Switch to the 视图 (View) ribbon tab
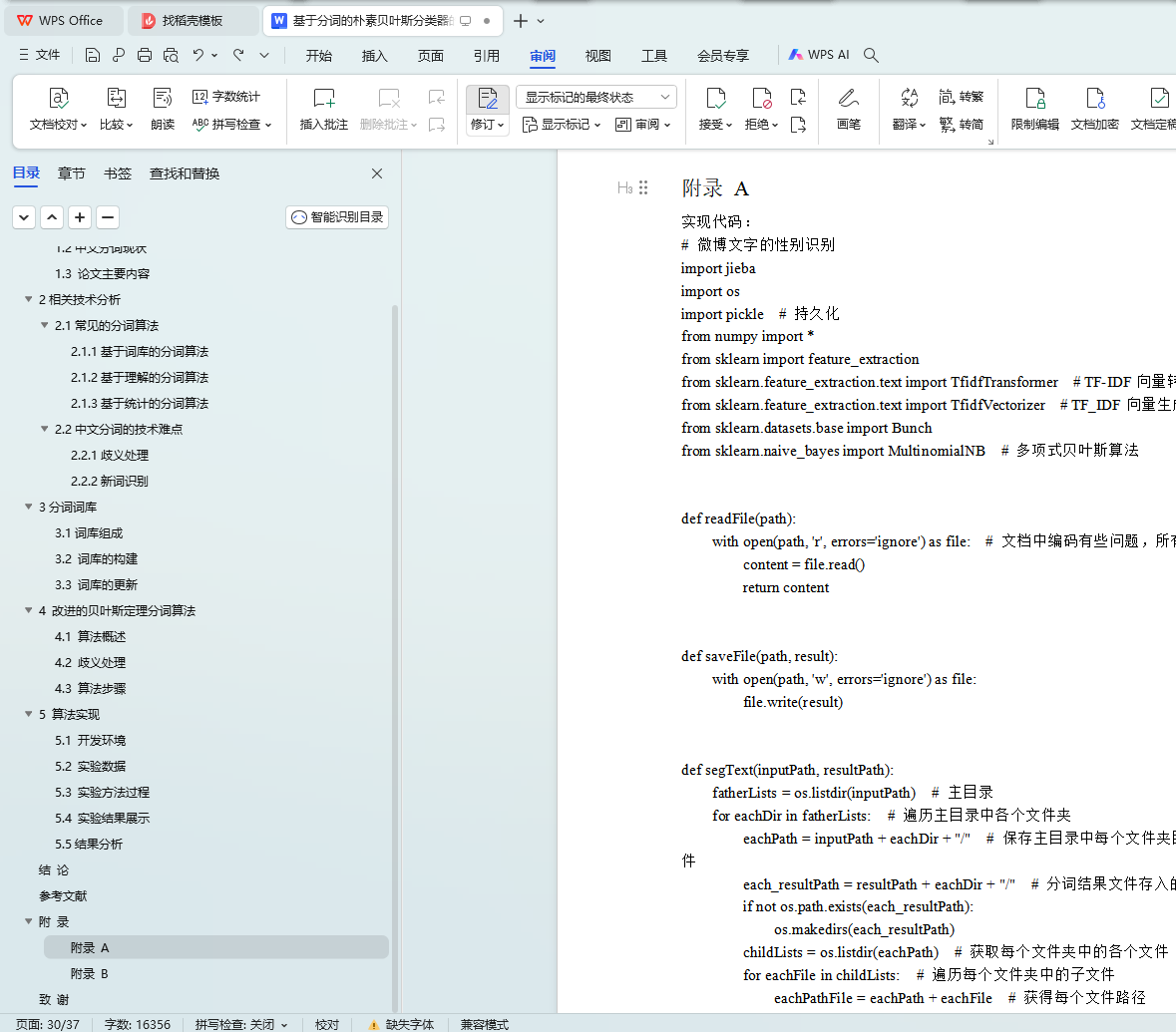Viewport: 1176px width, 1032px height. (x=597, y=56)
